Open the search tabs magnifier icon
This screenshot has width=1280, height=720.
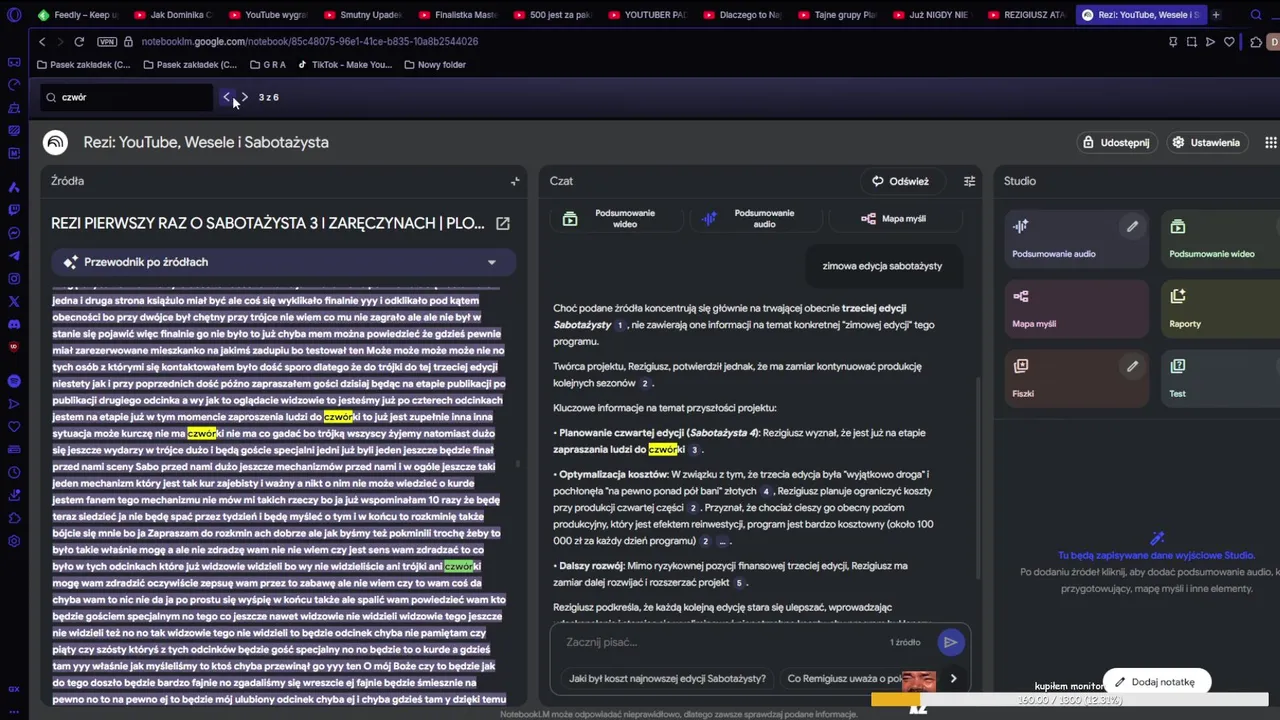1256,15
